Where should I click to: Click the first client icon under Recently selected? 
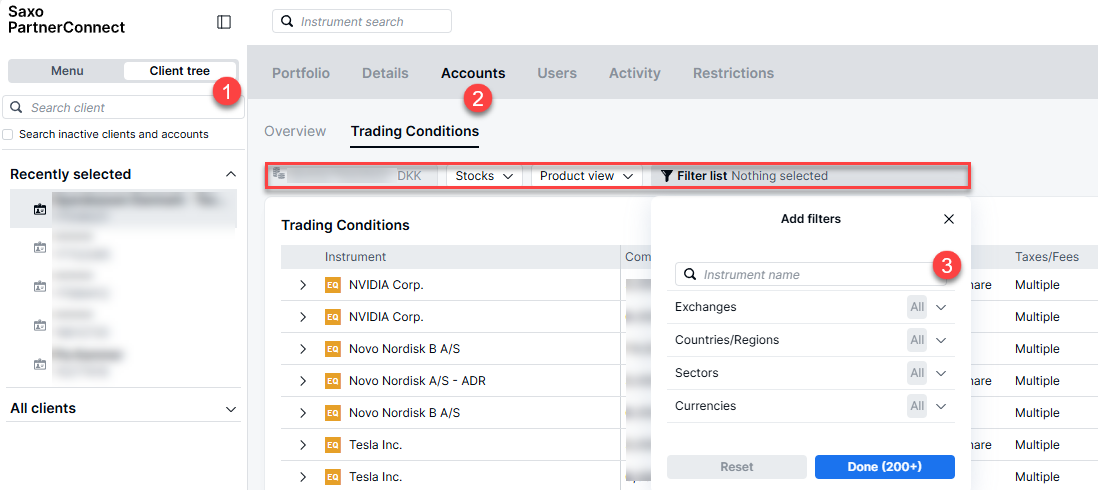pyautogui.click(x=40, y=209)
